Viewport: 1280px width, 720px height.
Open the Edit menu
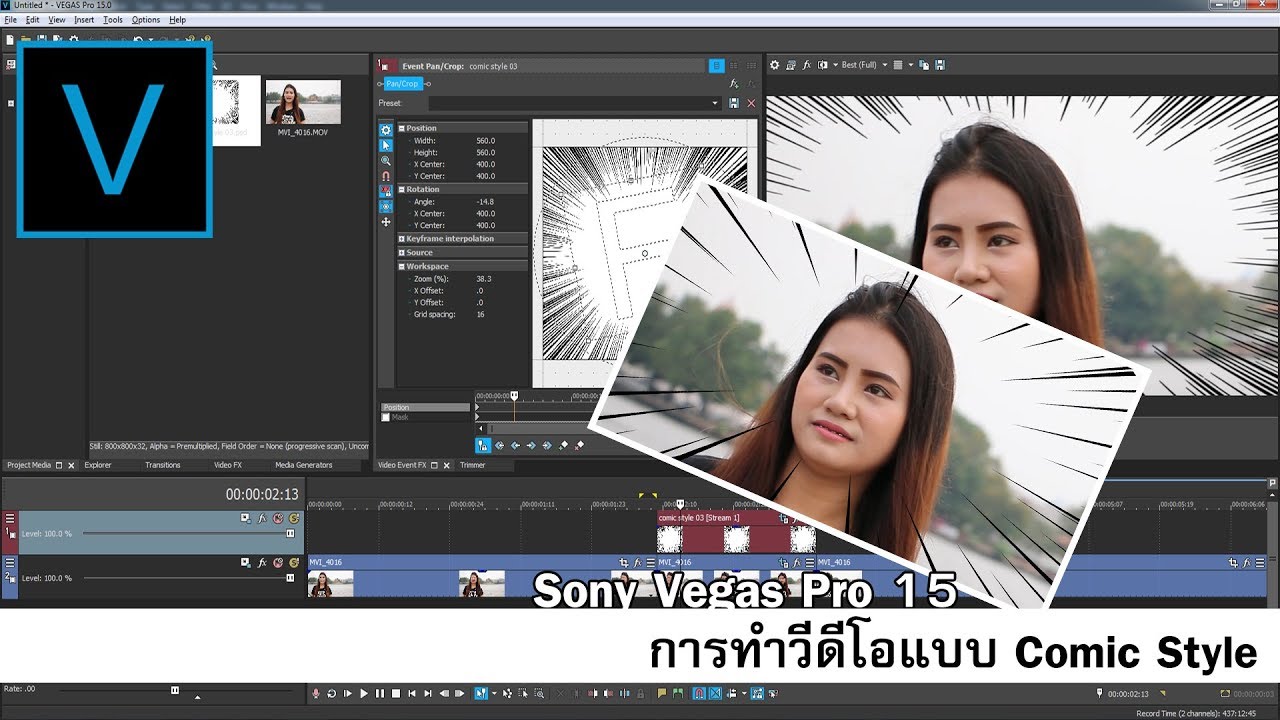(34, 20)
